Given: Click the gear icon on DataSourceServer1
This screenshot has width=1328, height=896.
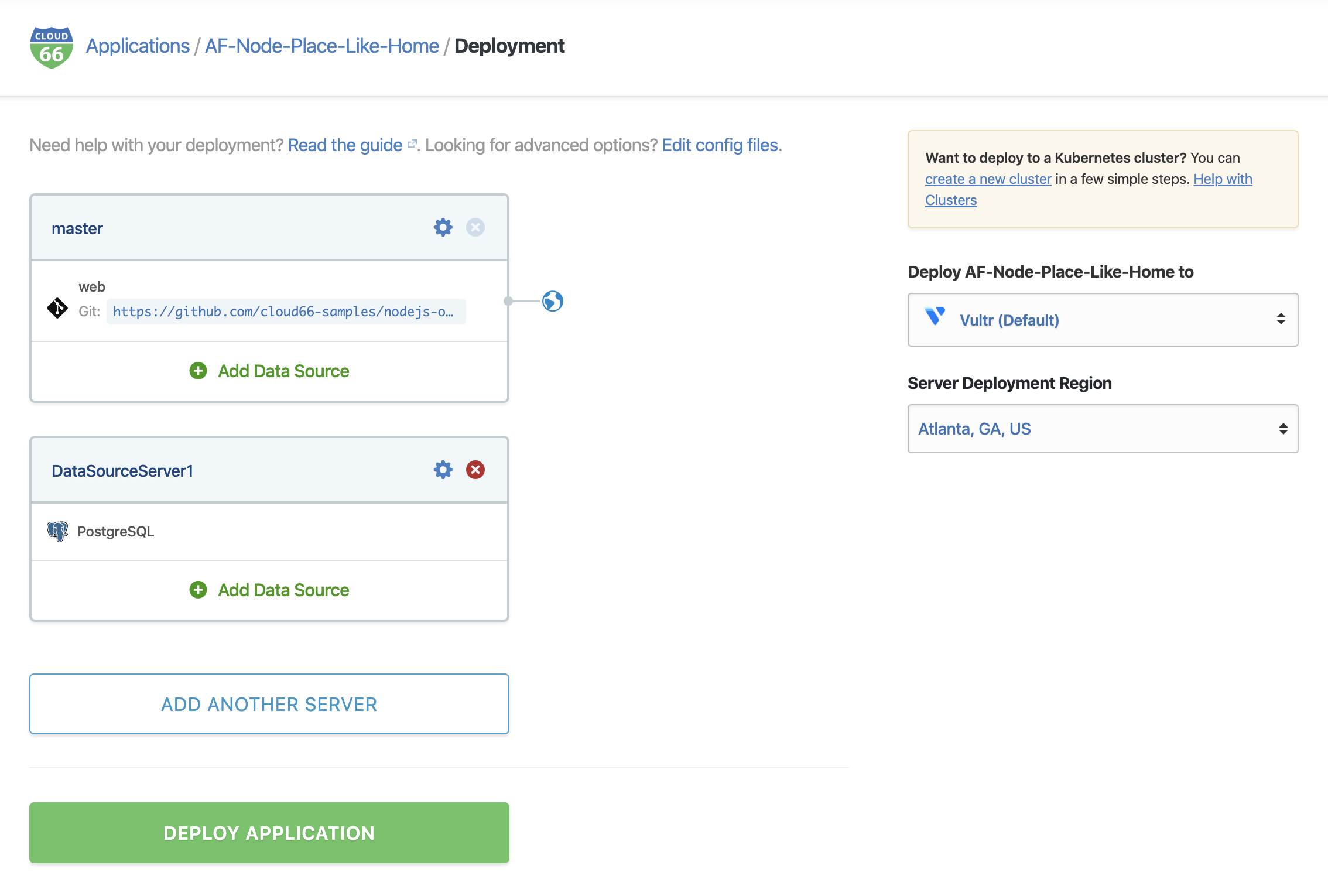Looking at the screenshot, I should 443,469.
